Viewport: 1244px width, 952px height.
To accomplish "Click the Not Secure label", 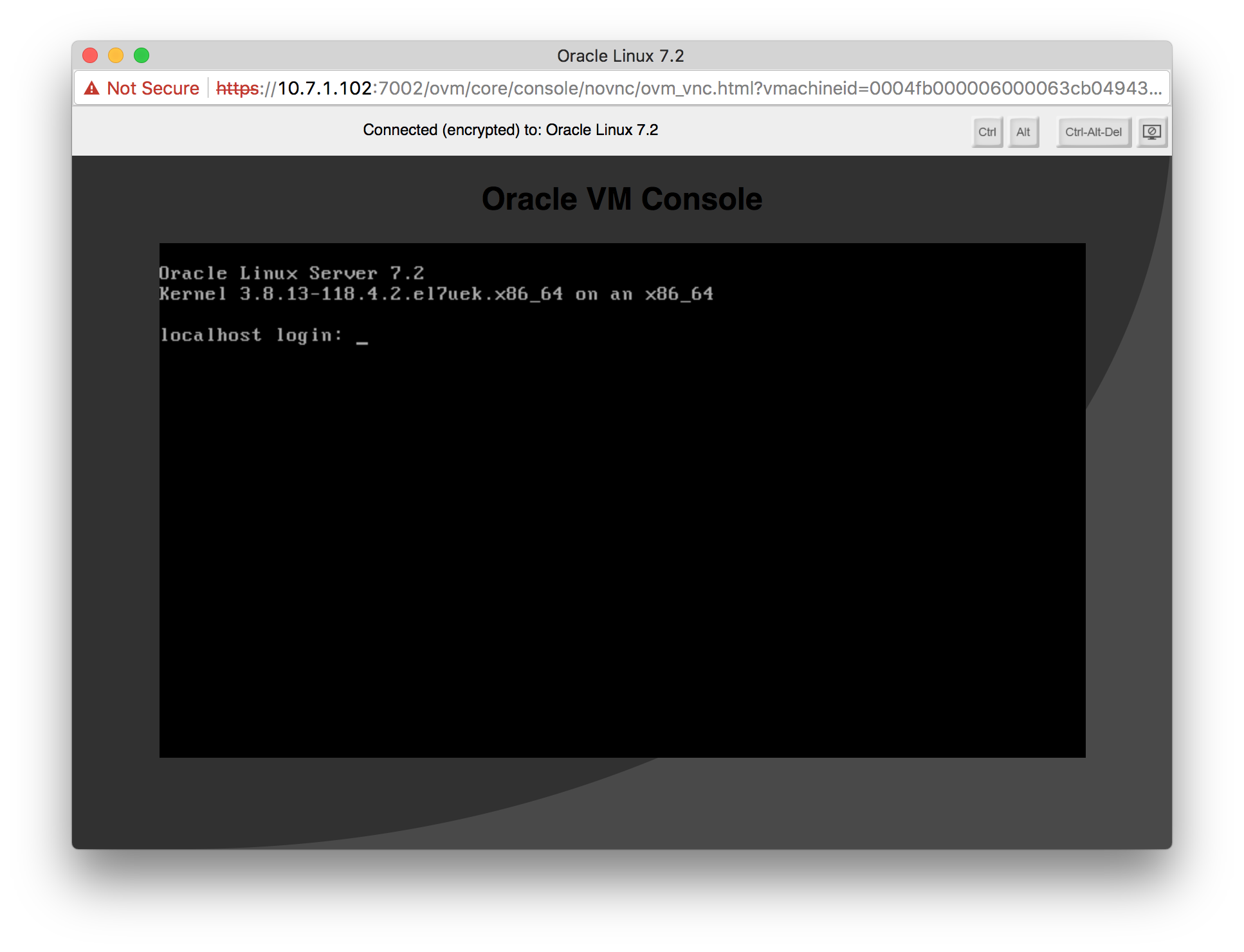I will click(x=152, y=88).
